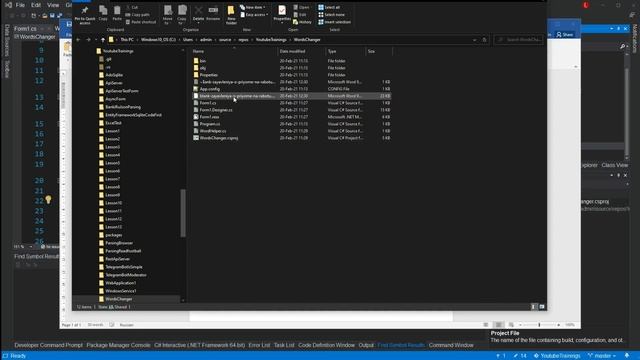The width and height of the screenshot is (640, 360).
Task: Open the Move to dropdown in Organize group
Action: click(x=168, y=15)
